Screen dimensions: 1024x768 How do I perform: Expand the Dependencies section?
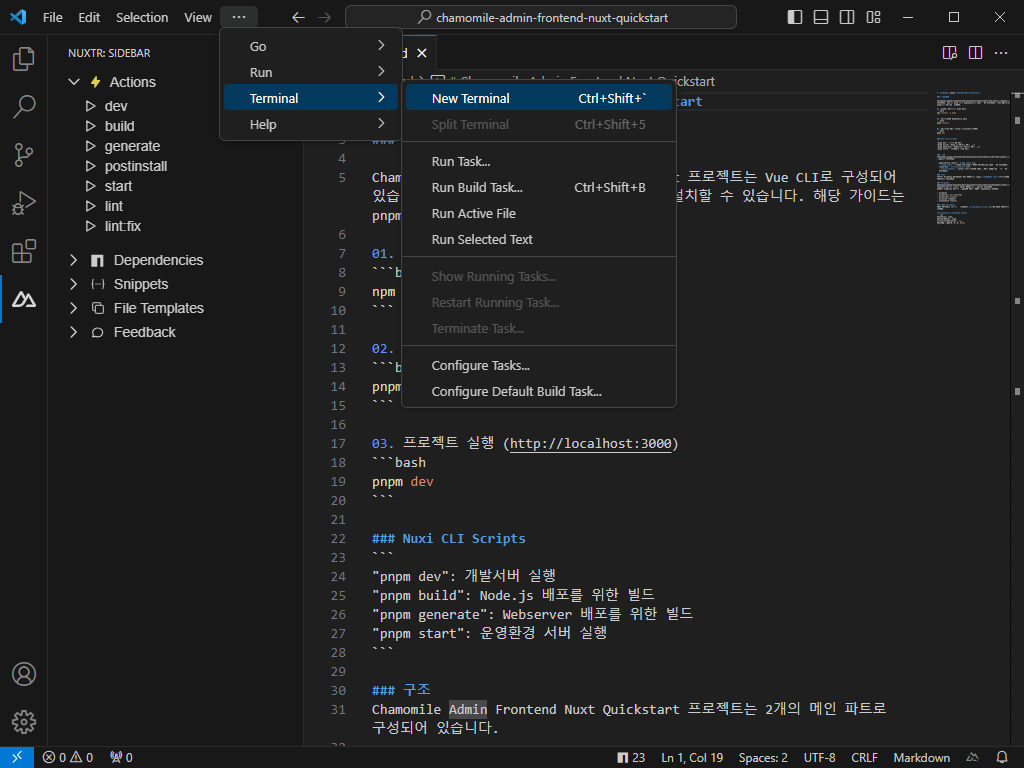74,261
